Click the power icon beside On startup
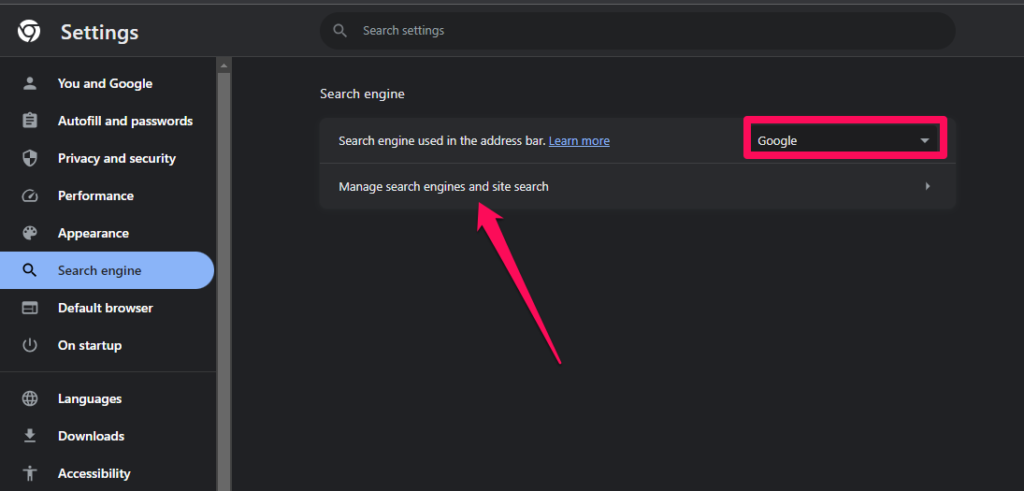 [30, 345]
